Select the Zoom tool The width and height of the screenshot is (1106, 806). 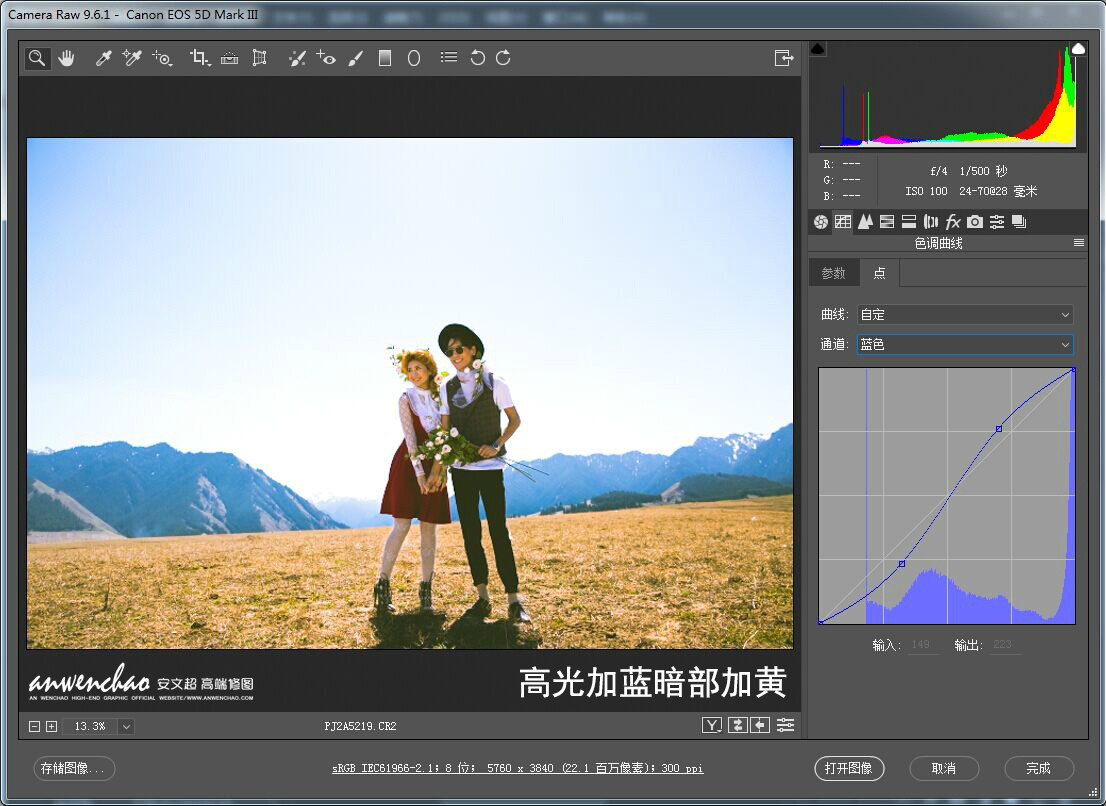37,58
